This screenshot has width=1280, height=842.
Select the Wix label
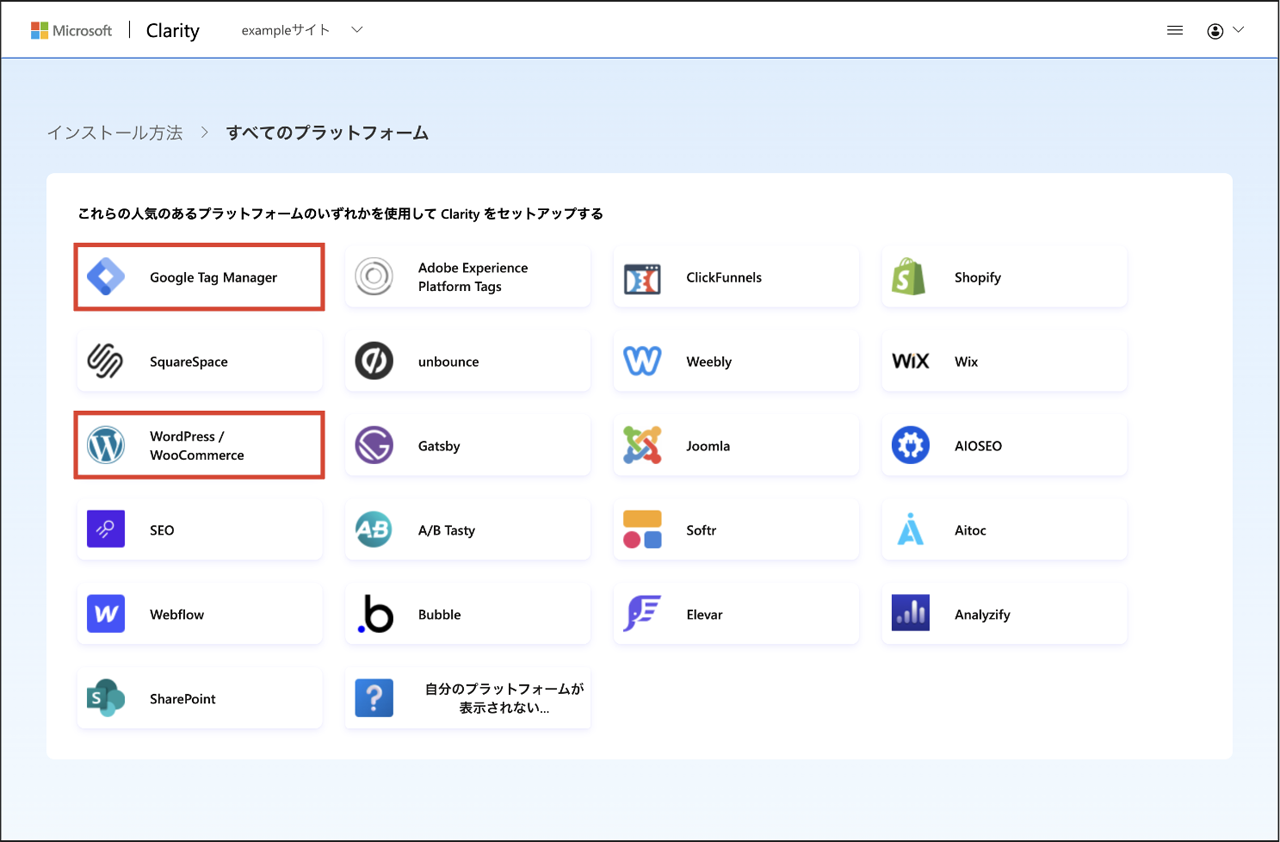(x=966, y=361)
